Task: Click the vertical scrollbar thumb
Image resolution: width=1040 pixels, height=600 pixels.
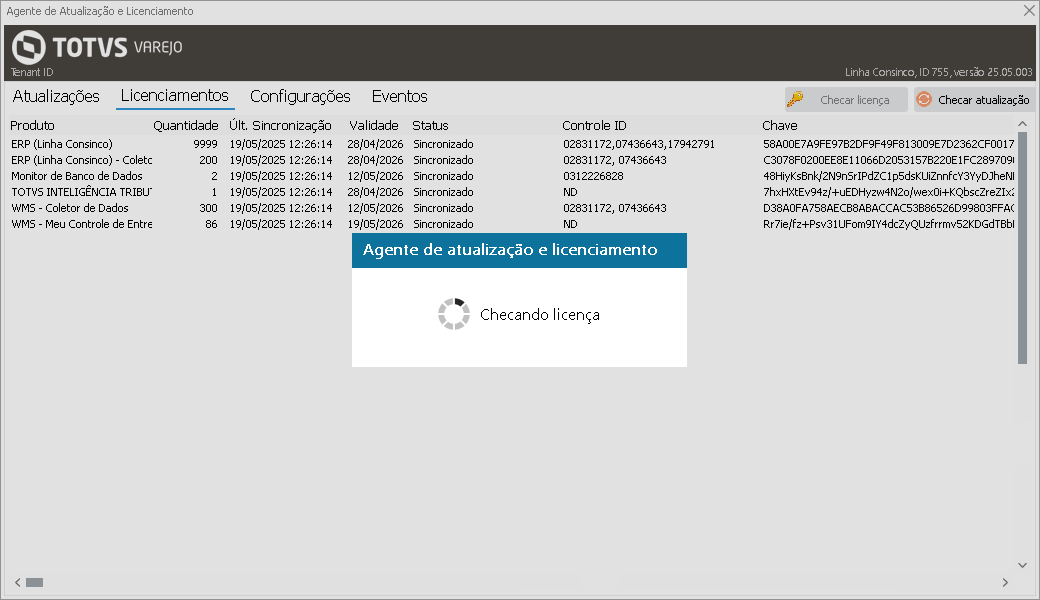Action: coord(1022,248)
